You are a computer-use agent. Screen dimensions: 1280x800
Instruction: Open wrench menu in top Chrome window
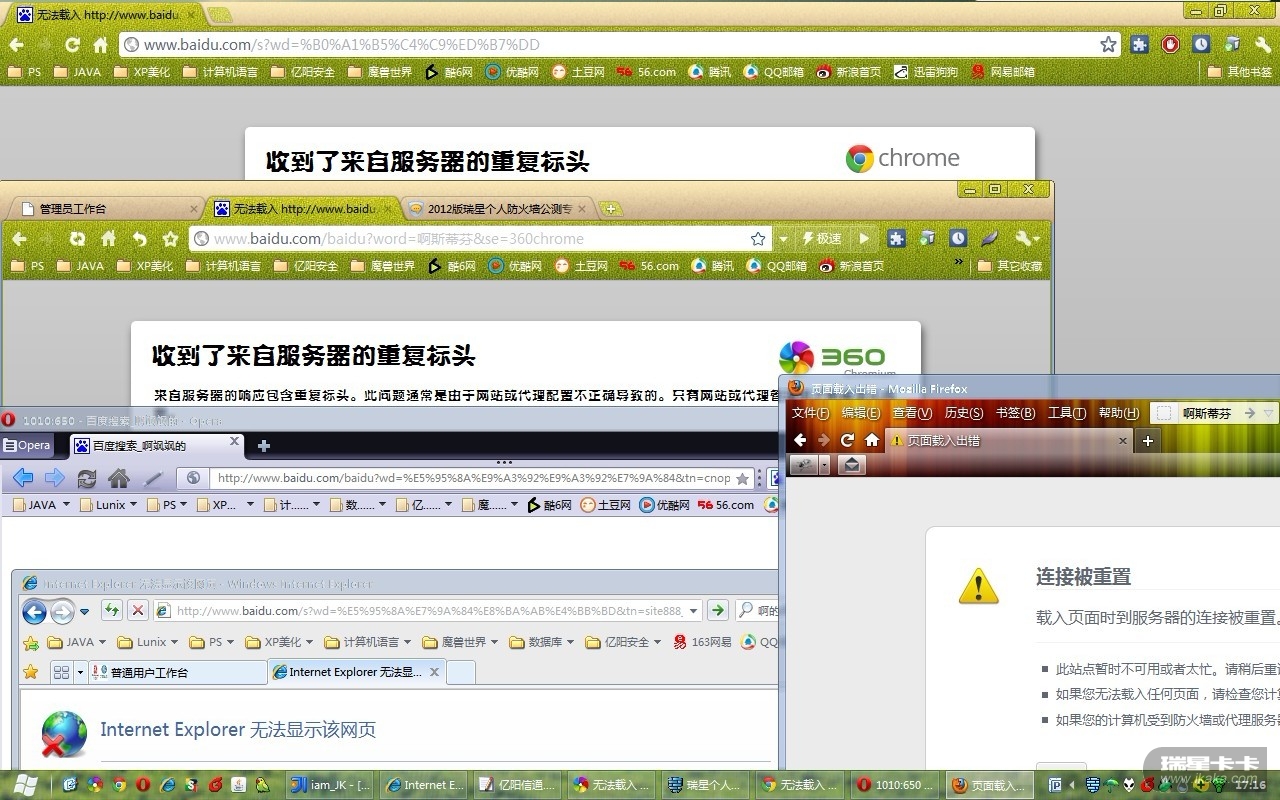point(1263,45)
